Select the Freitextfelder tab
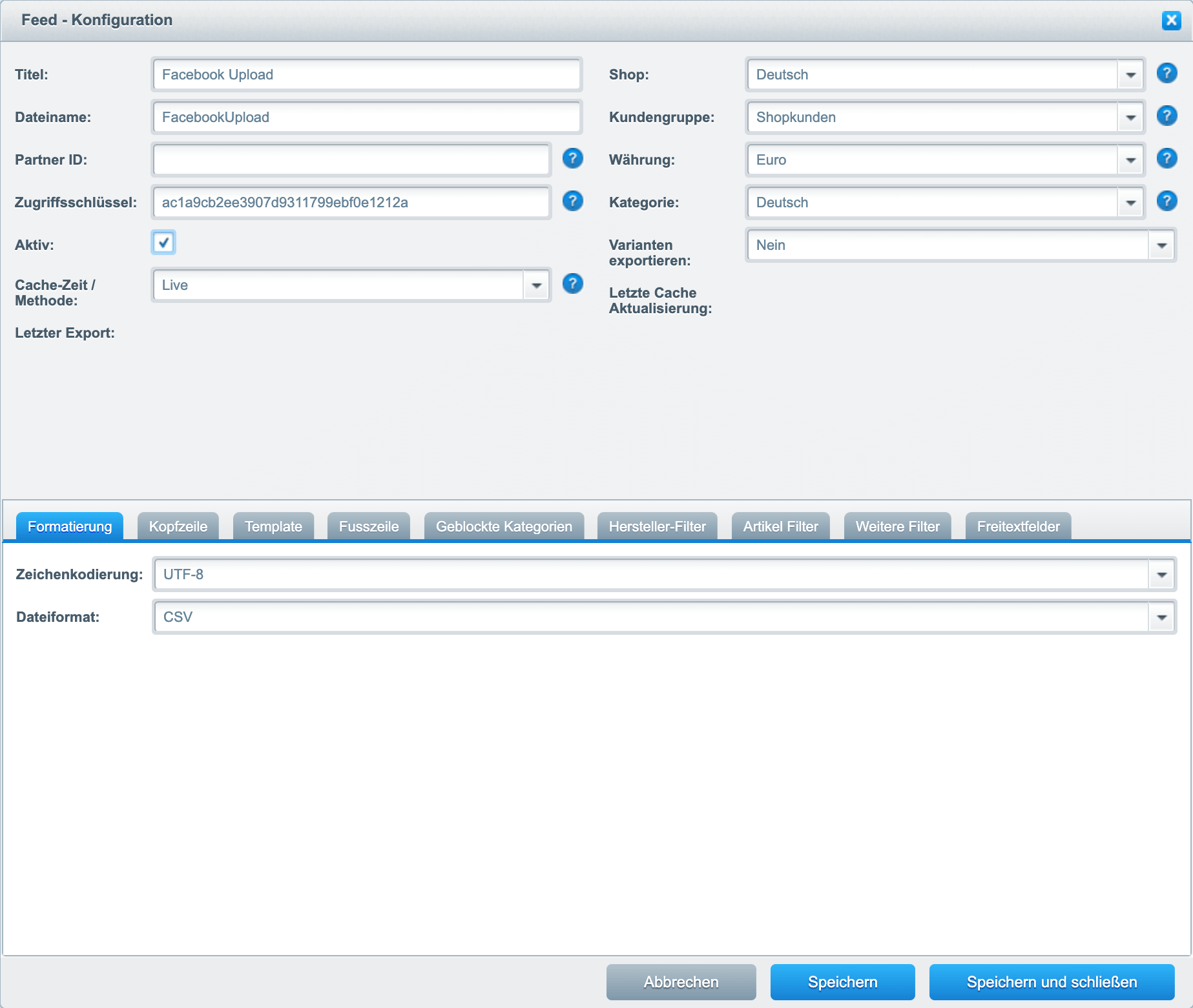Screen dimensions: 1193x1008 pos(1018,526)
